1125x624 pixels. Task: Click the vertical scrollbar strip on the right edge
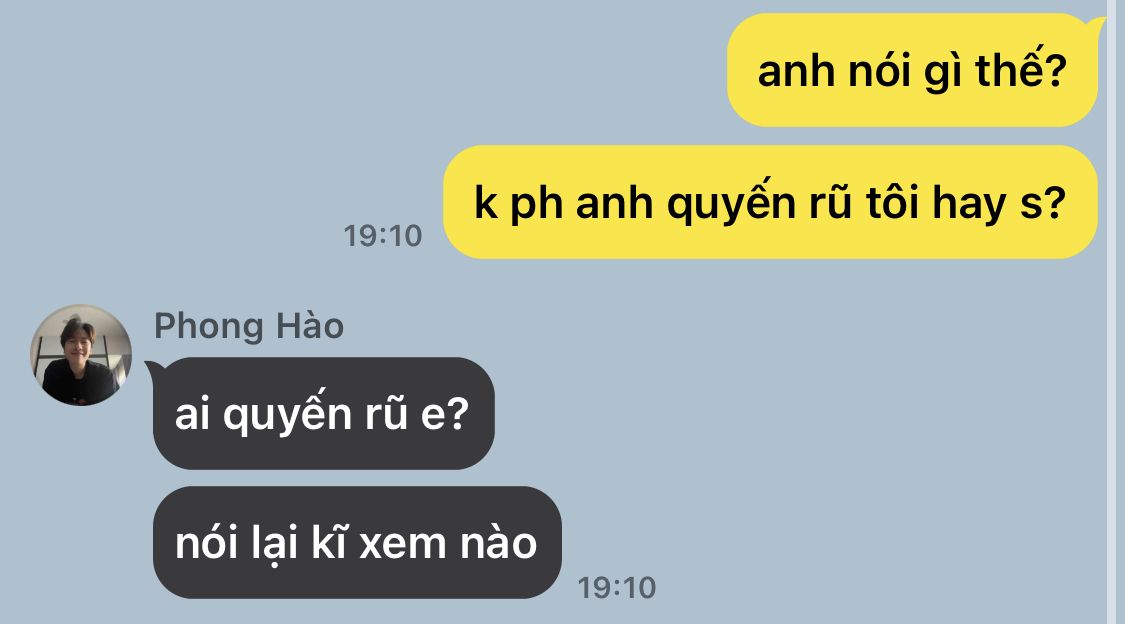tap(1116, 312)
